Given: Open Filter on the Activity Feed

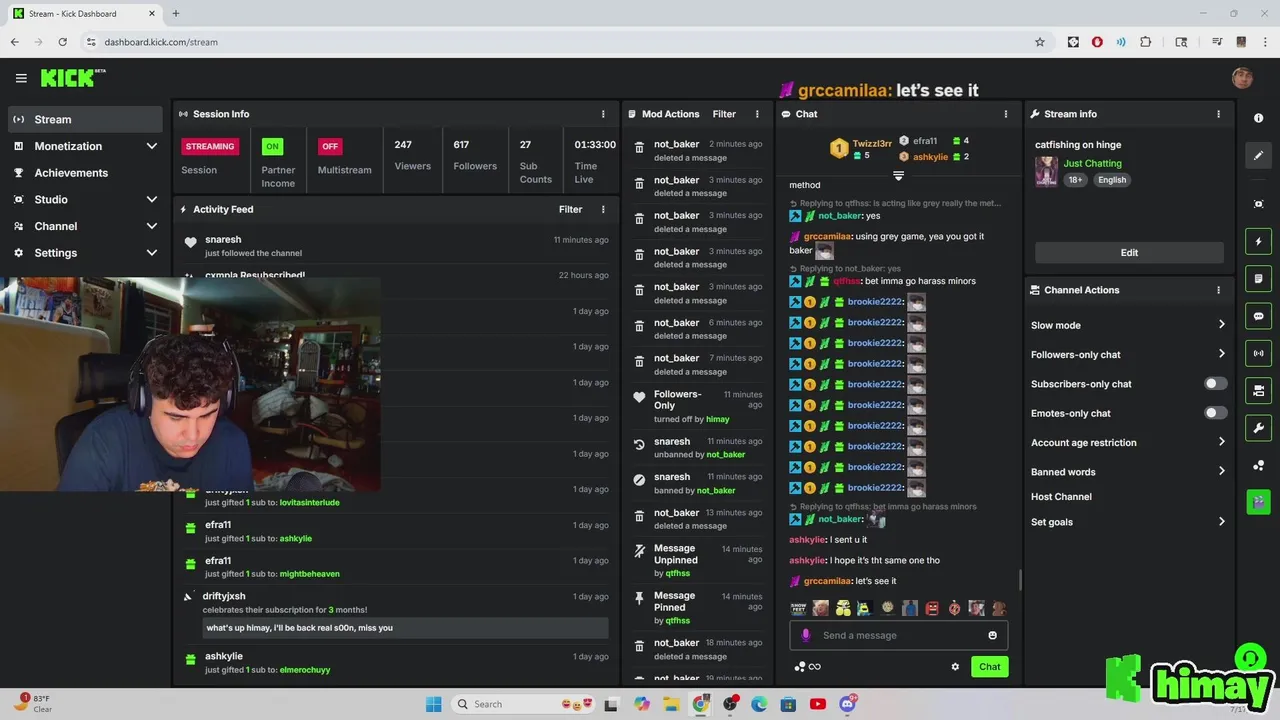Looking at the screenshot, I should point(570,209).
